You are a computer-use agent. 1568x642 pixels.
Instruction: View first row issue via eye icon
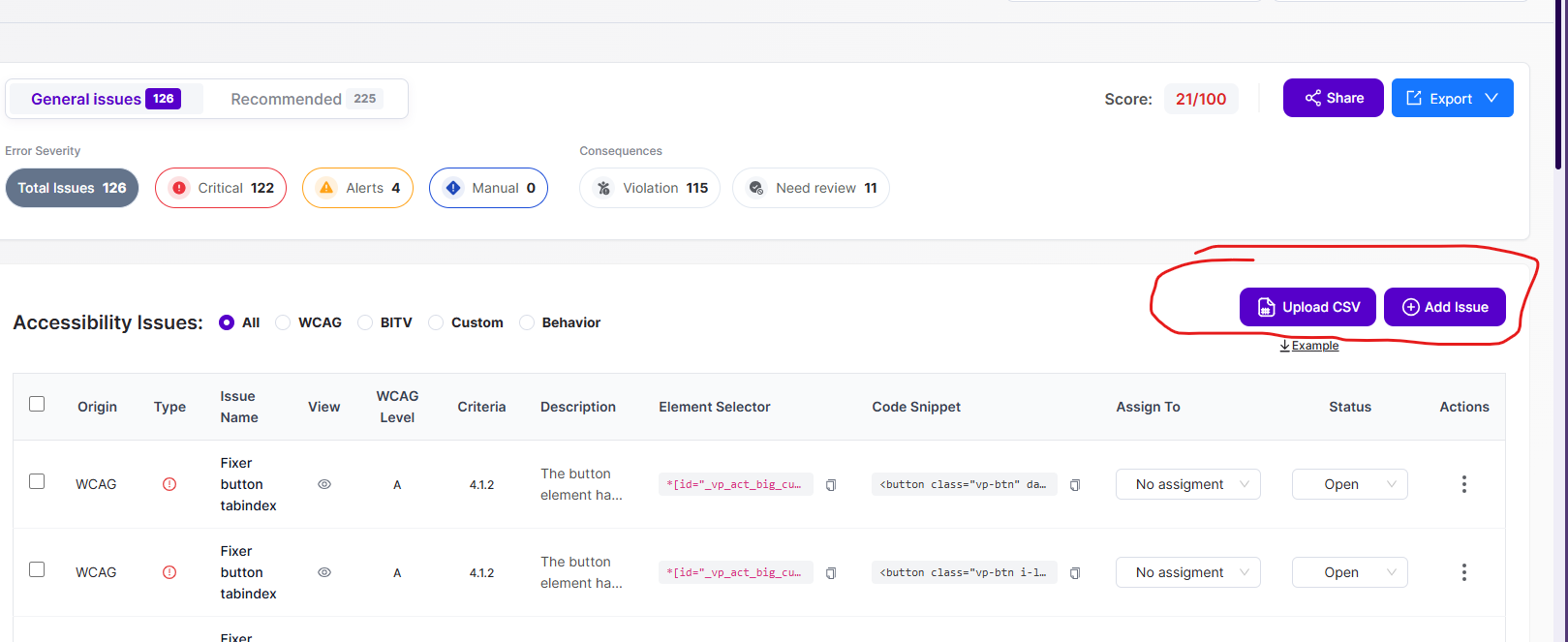click(324, 484)
